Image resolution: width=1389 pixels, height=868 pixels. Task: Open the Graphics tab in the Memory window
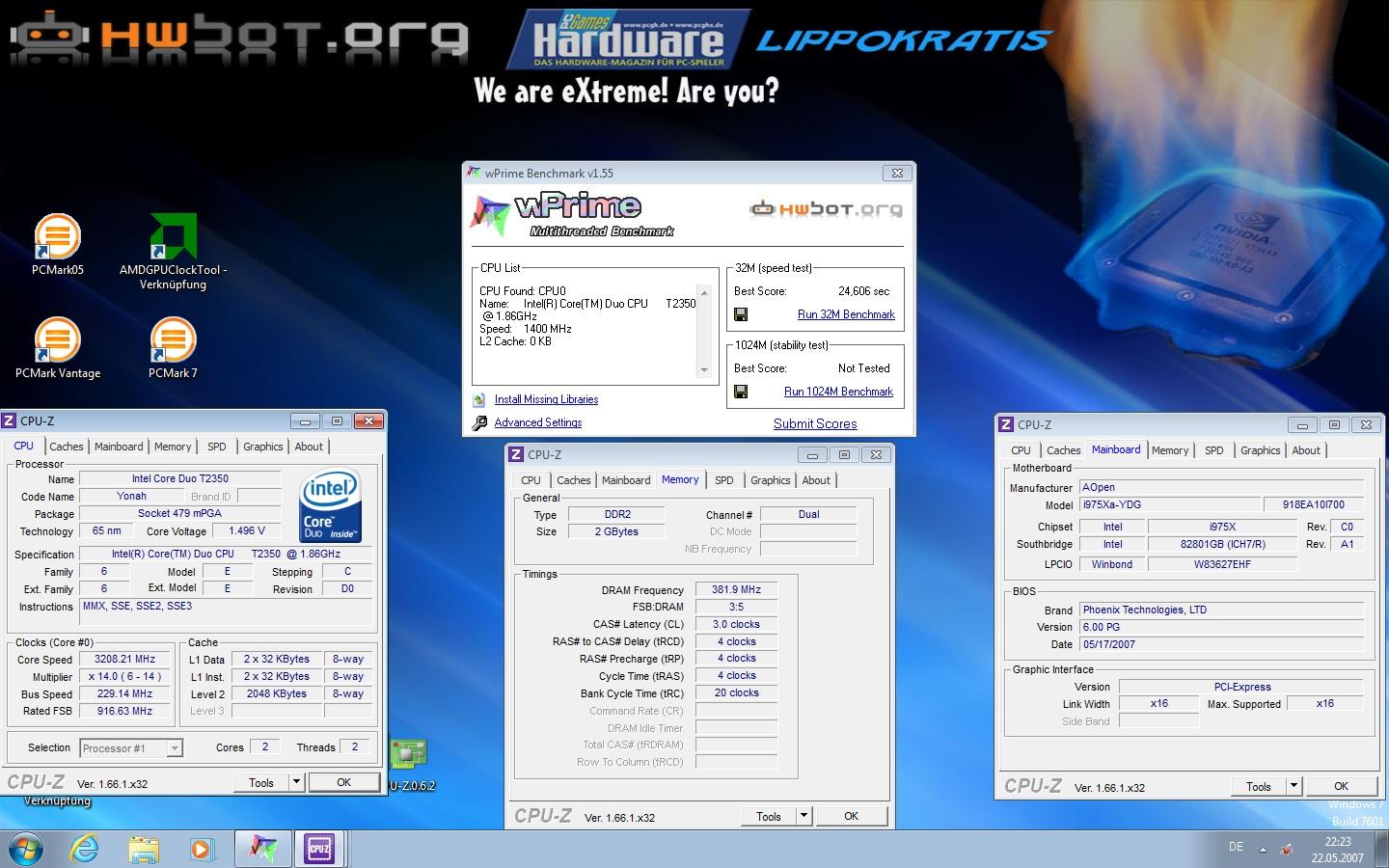coord(771,480)
